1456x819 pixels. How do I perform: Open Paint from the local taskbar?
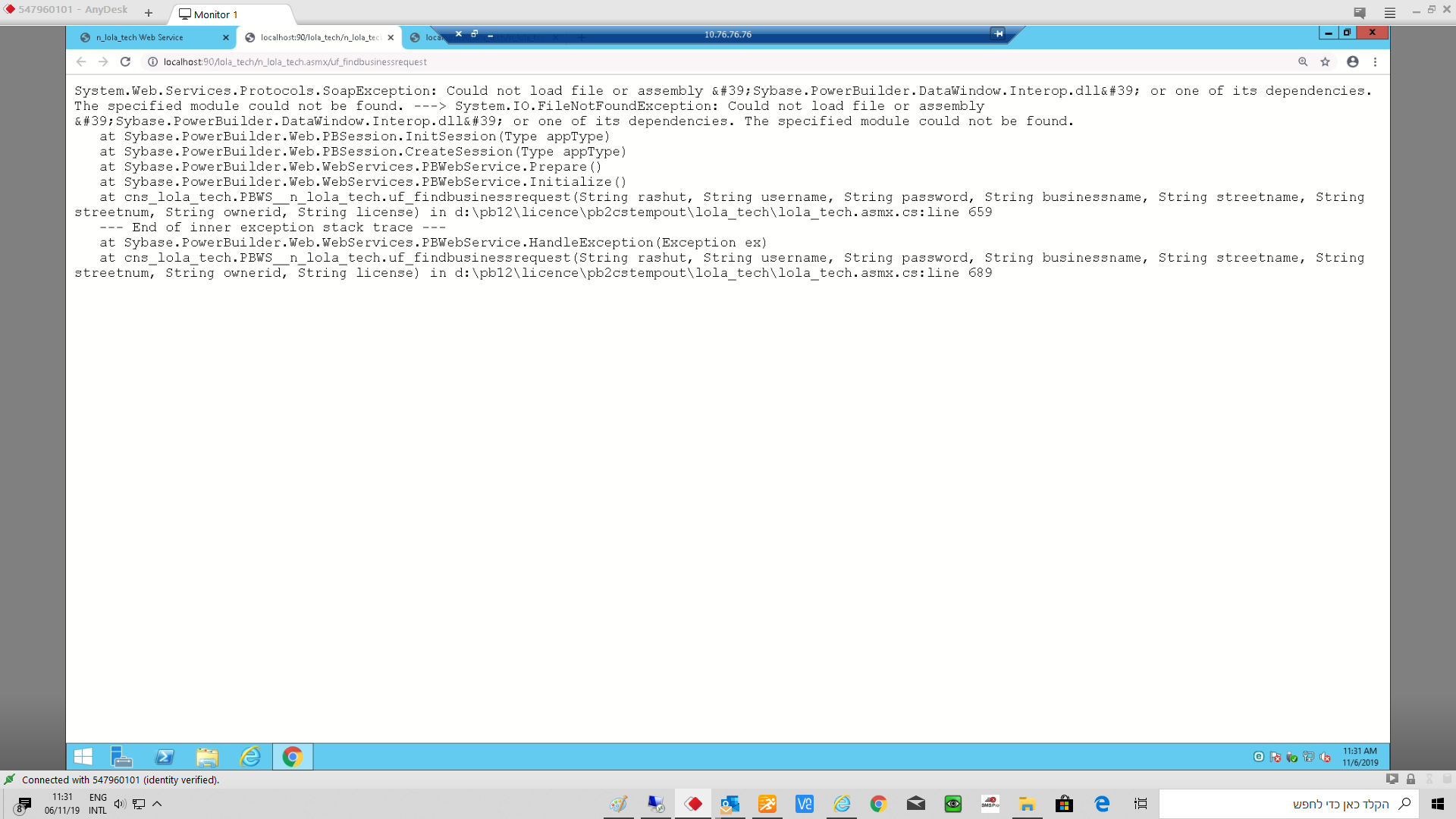(619, 804)
